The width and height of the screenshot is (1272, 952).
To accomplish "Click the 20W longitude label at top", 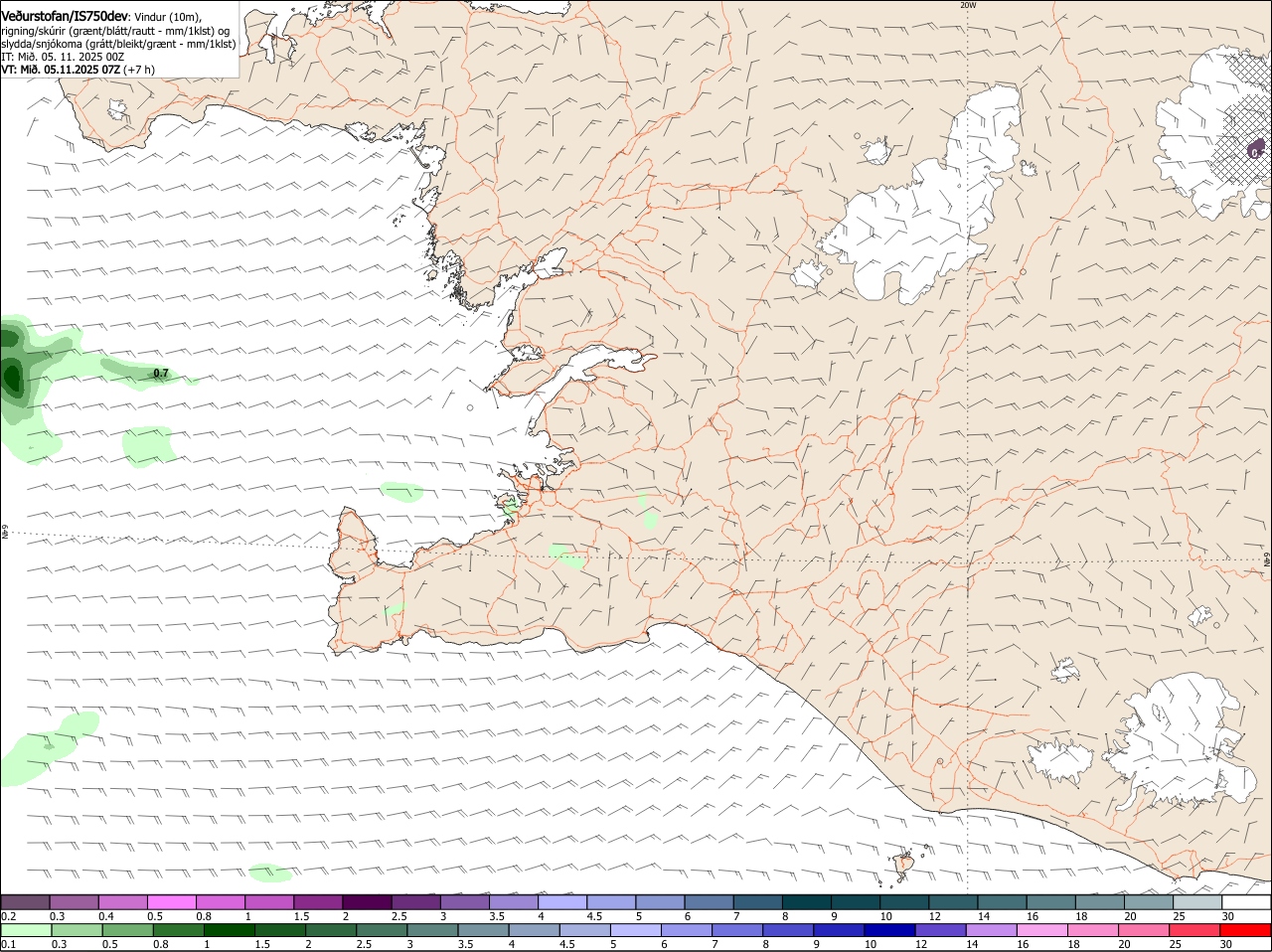I will coord(968,5).
